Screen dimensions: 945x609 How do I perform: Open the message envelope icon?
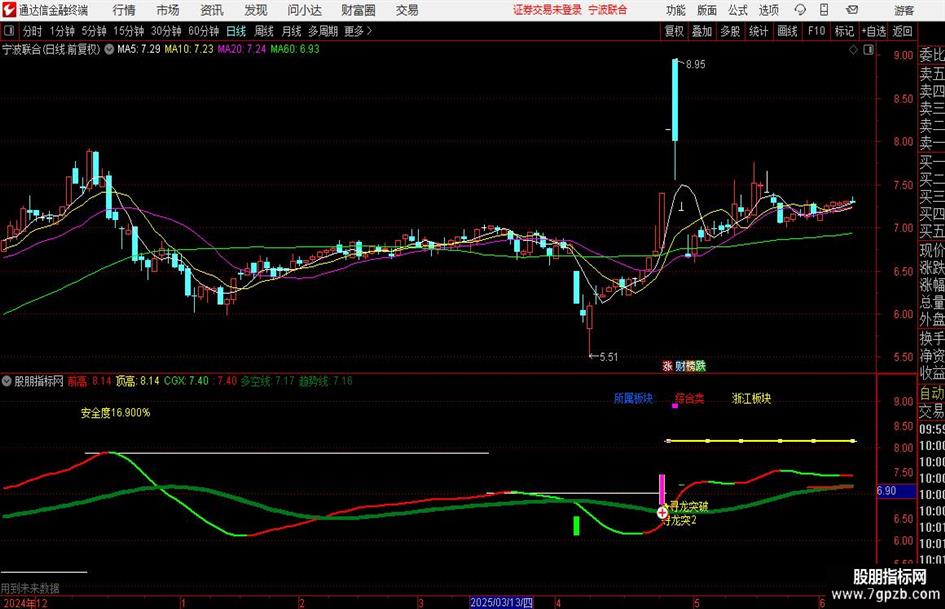point(852,10)
